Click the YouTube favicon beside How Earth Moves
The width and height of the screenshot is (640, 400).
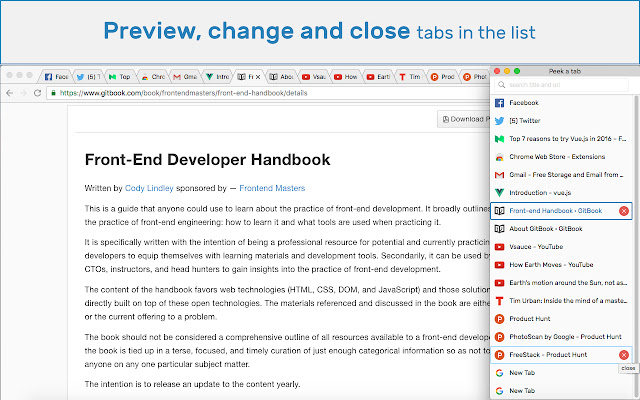[x=499, y=265]
